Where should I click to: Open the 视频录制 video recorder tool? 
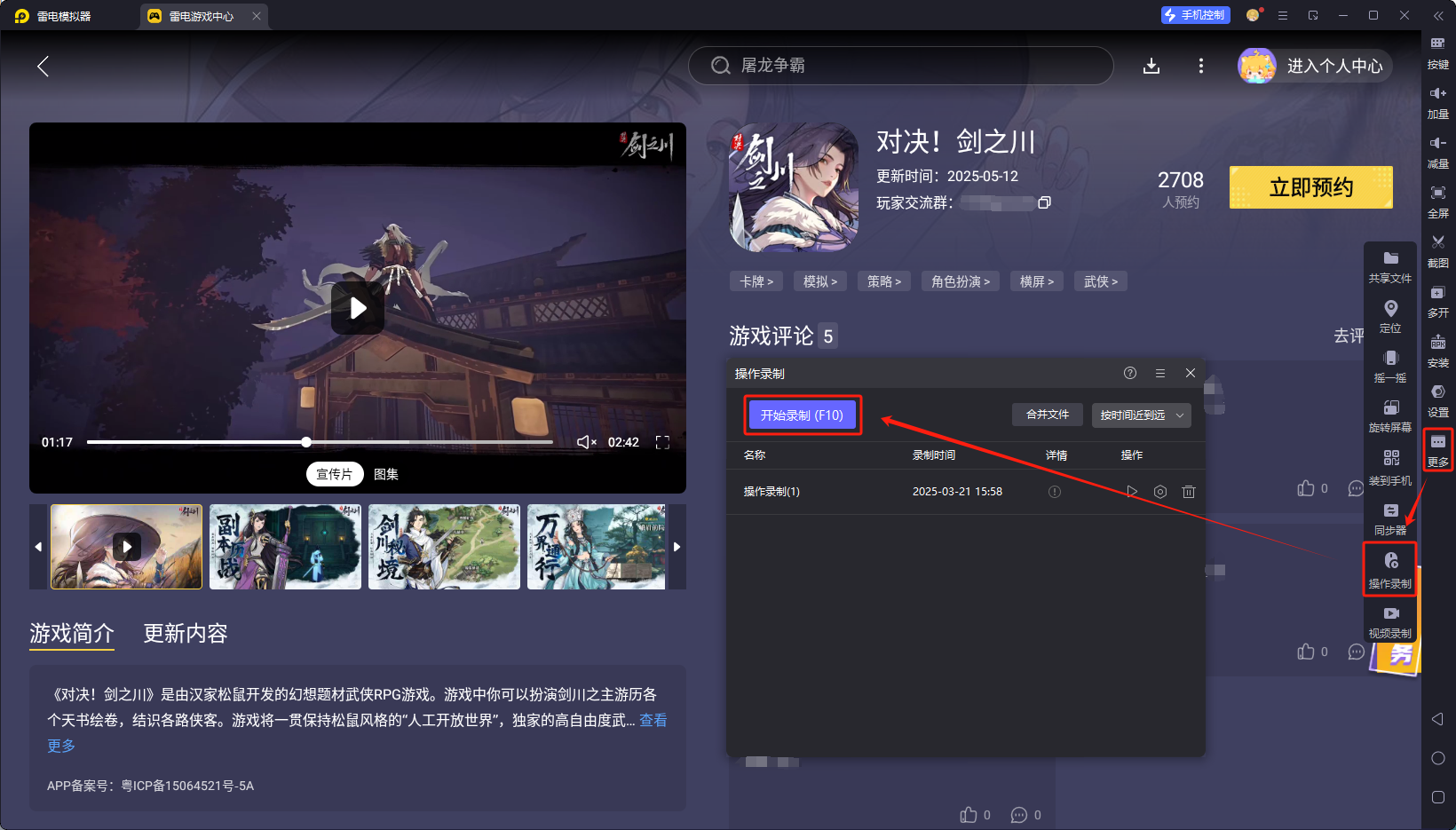1390,622
